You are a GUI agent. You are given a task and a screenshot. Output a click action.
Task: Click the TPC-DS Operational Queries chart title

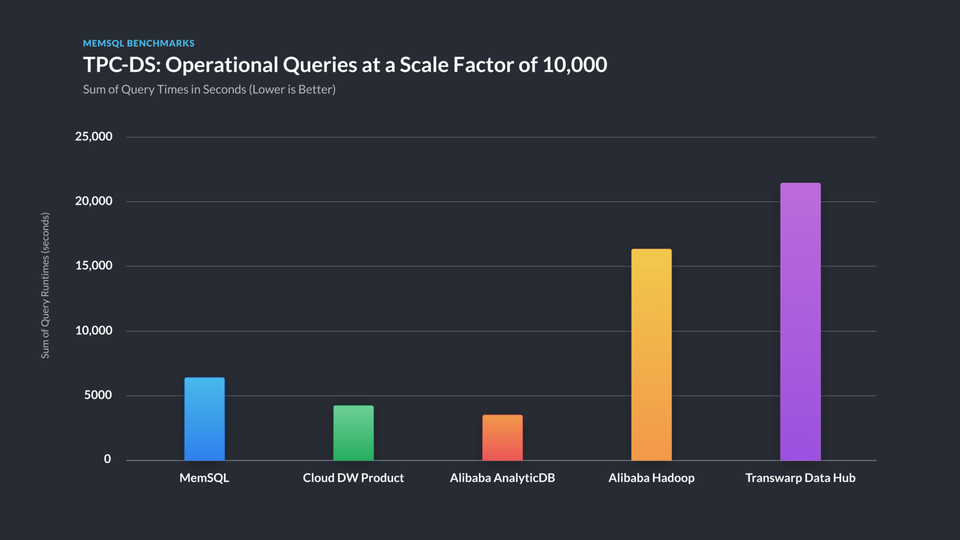[345, 66]
